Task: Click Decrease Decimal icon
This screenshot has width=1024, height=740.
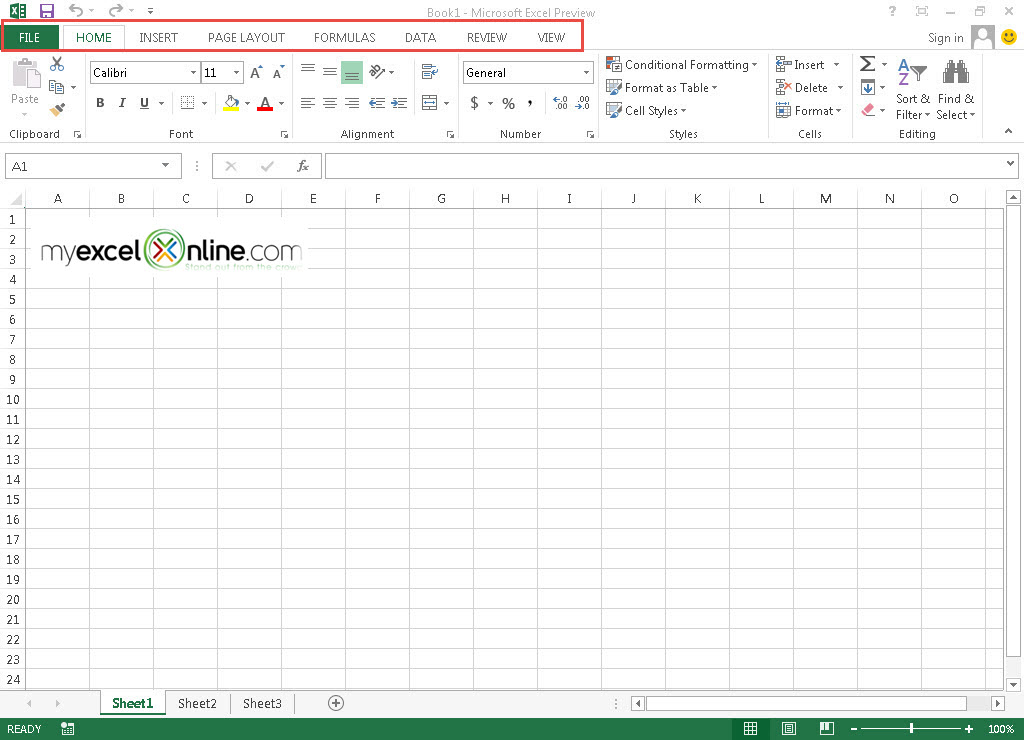Action: click(x=583, y=103)
